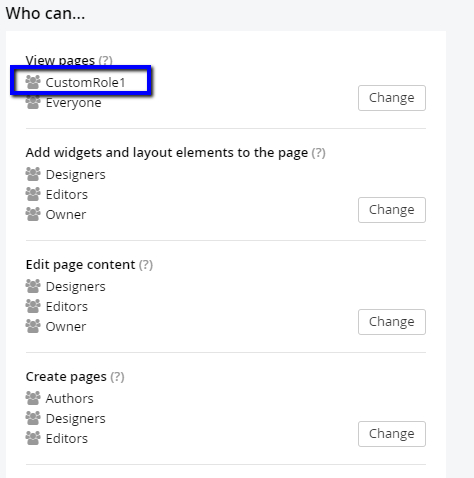Change who can create pages
Screen dimensions: 474x478
point(392,434)
